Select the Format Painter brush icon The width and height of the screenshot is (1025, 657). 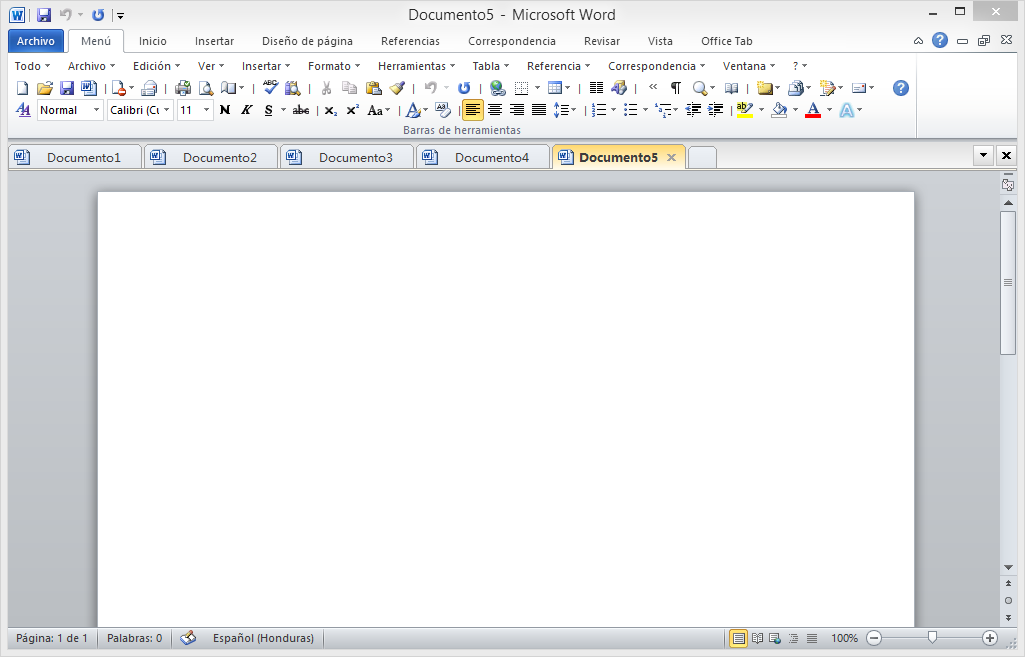397,88
